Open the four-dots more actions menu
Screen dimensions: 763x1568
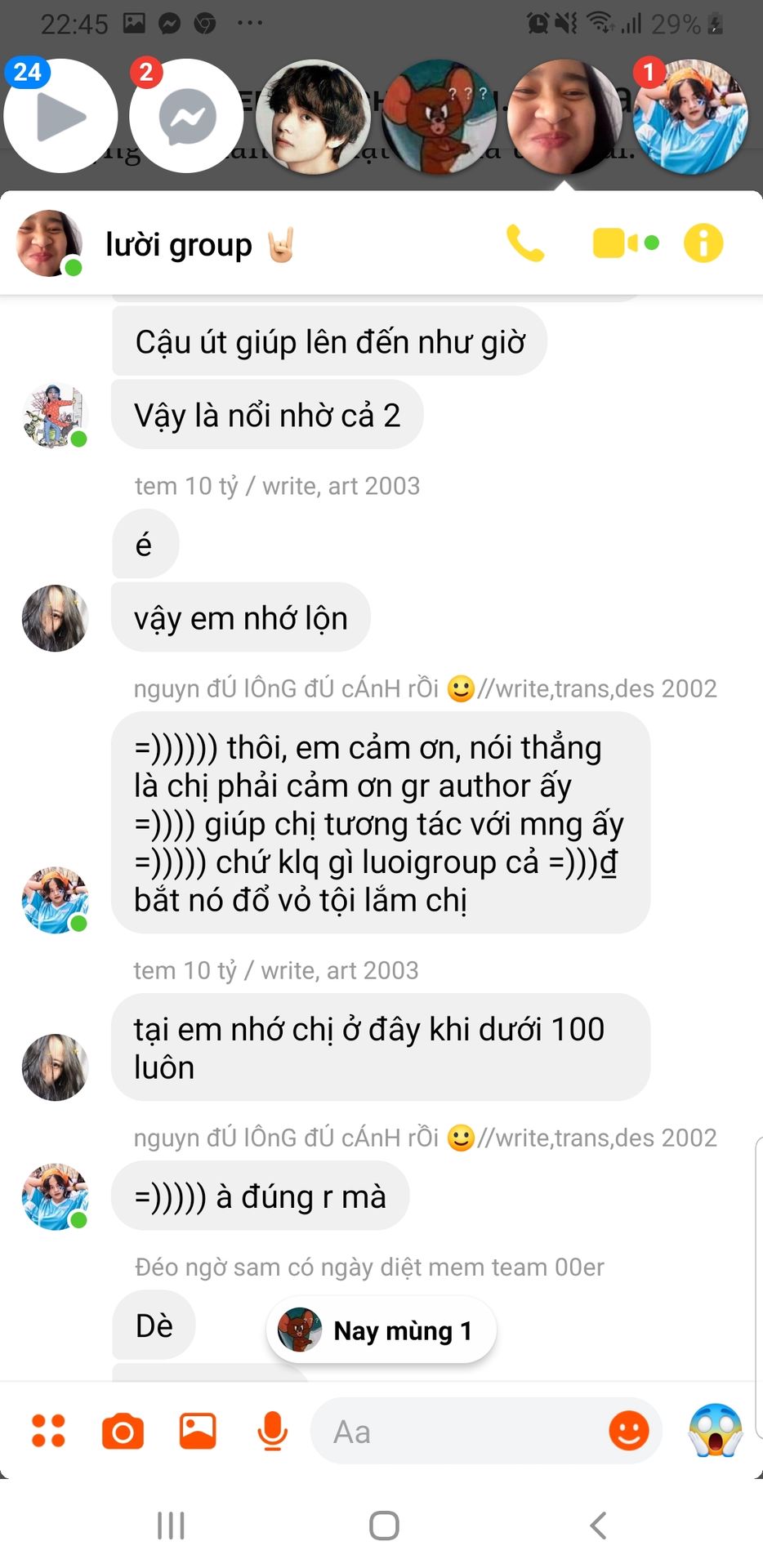coord(48,1432)
